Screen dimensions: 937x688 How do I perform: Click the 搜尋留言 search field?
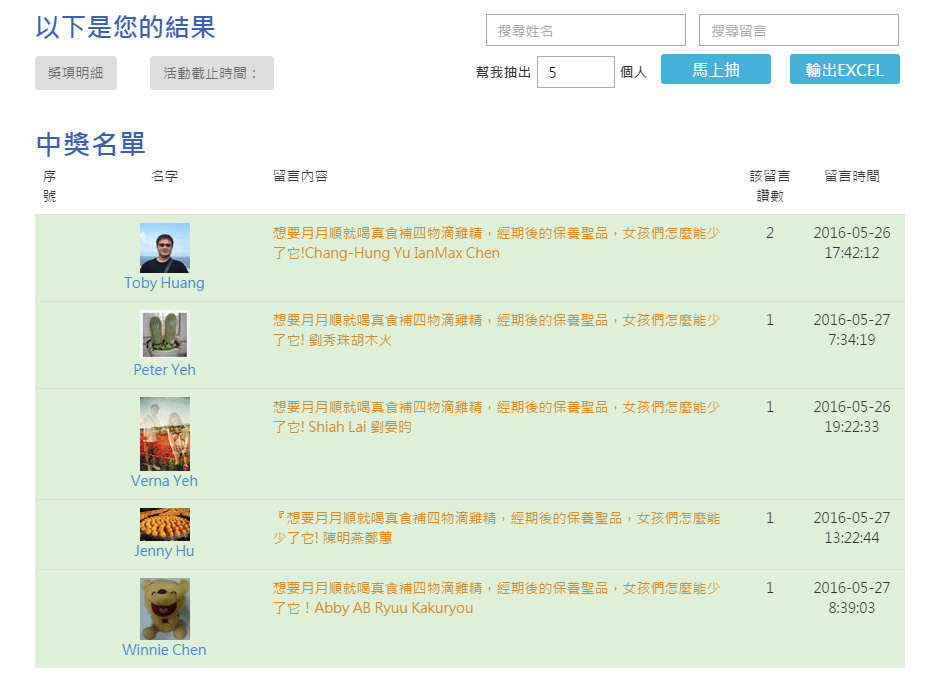coord(798,30)
